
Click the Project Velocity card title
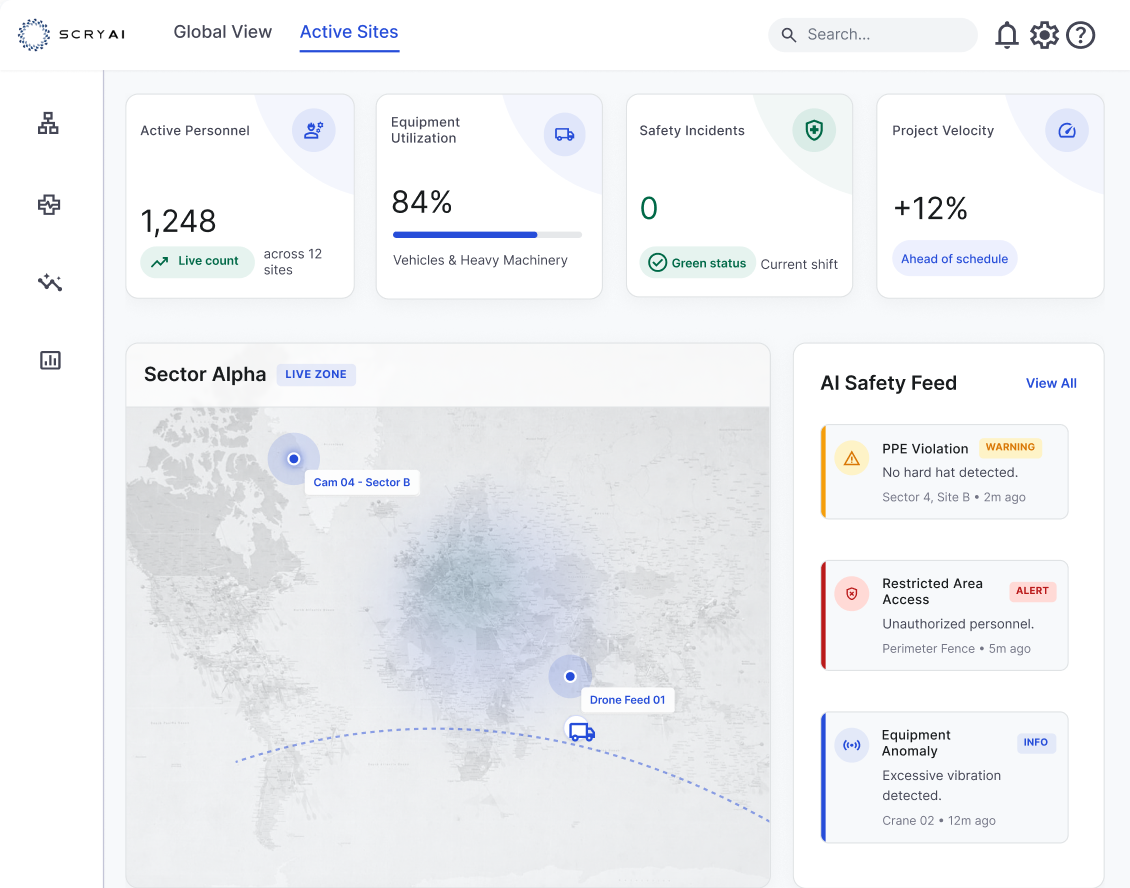pyautogui.click(x=943, y=130)
